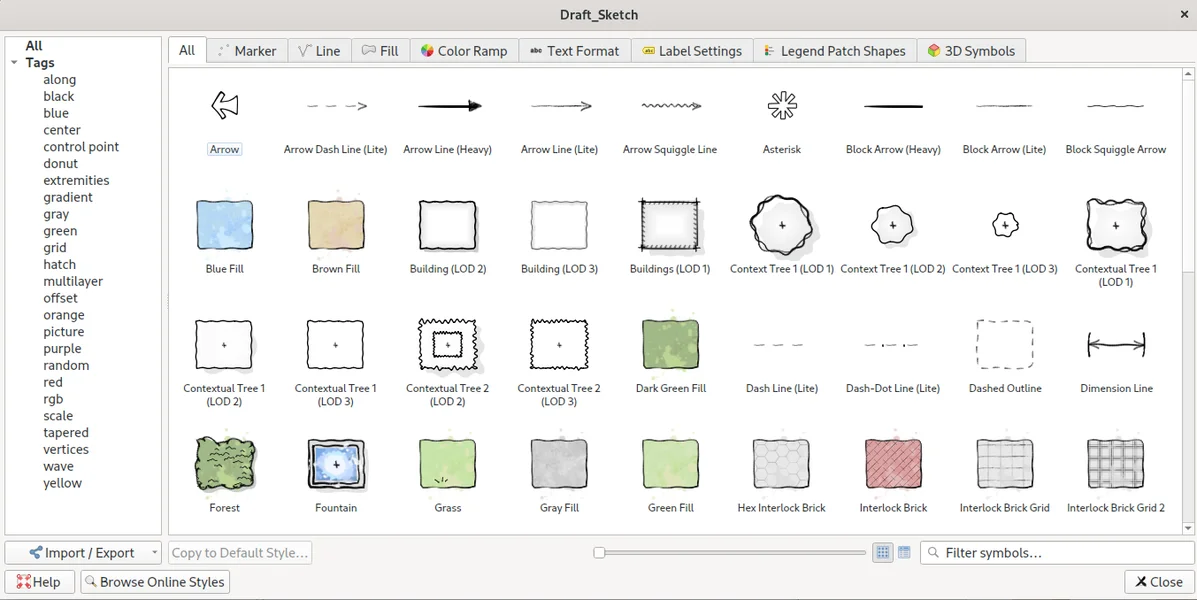Collapse the Tags tree node
The width and height of the screenshot is (1197, 600).
15,63
